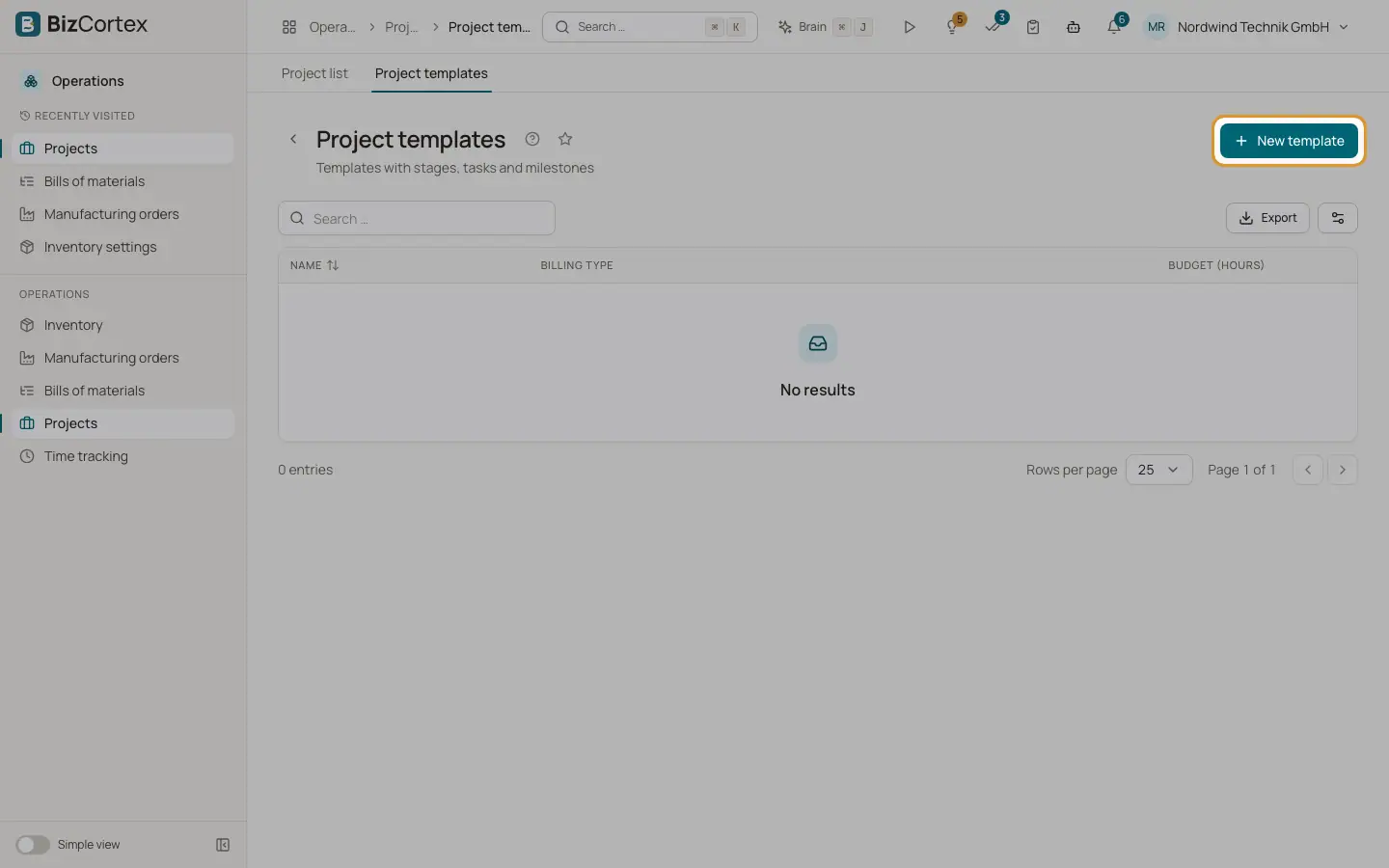Mark Project templates page as favorite star
This screenshot has width=1389, height=868.
coord(565,139)
